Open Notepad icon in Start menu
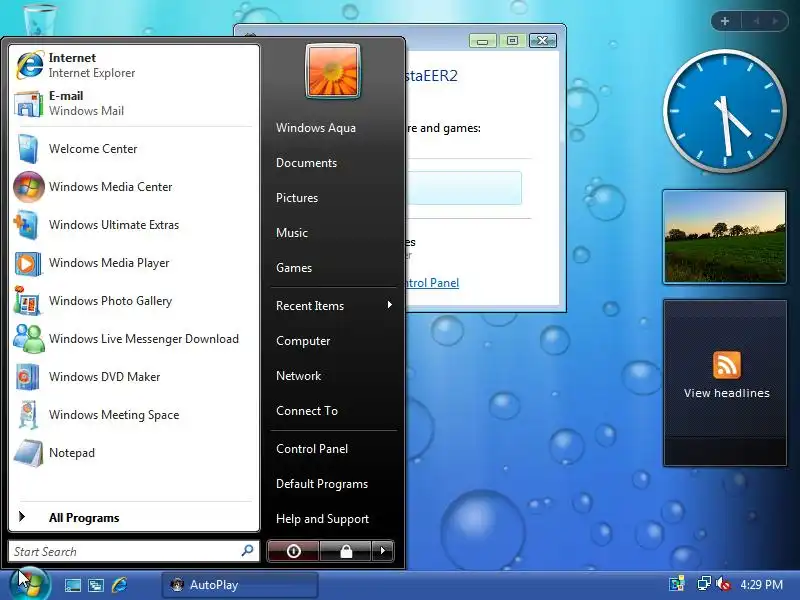The width and height of the screenshot is (800, 600). (x=29, y=453)
